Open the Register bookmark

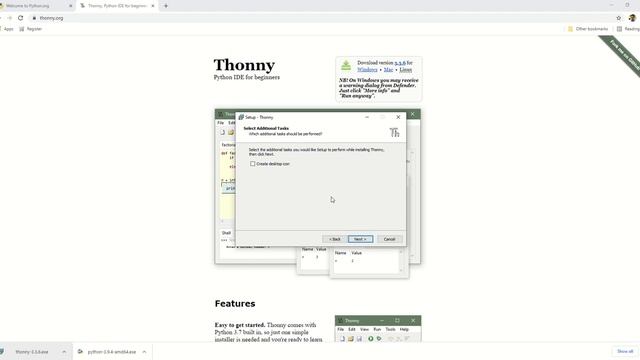tap(31, 29)
